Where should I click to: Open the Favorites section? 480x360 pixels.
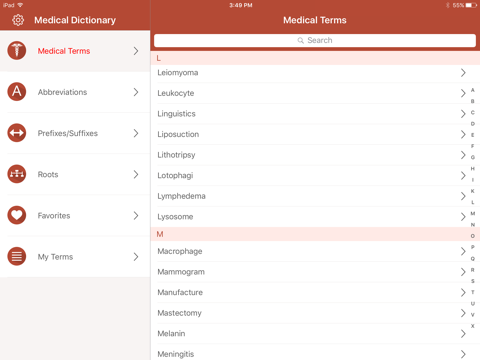pyautogui.click(x=75, y=216)
